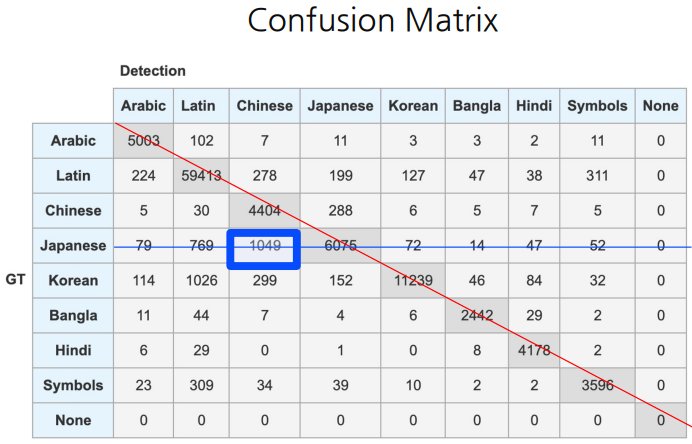This screenshot has height=444, width=692.
Task: Select the cell with value 114
Action: point(143,280)
